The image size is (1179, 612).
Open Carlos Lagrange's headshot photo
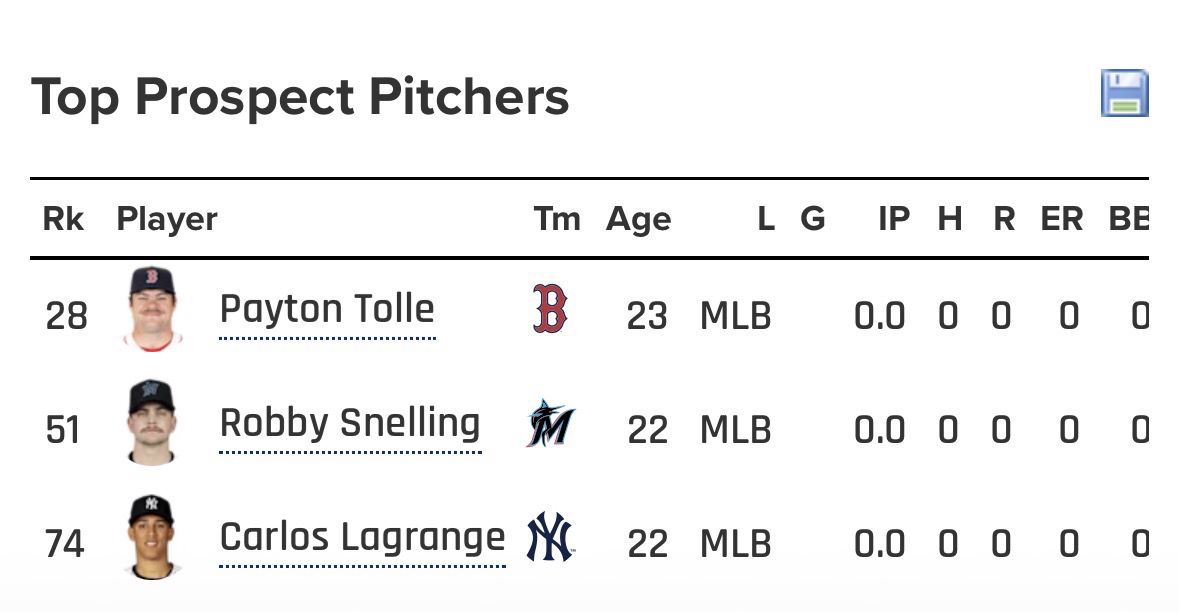click(152, 537)
